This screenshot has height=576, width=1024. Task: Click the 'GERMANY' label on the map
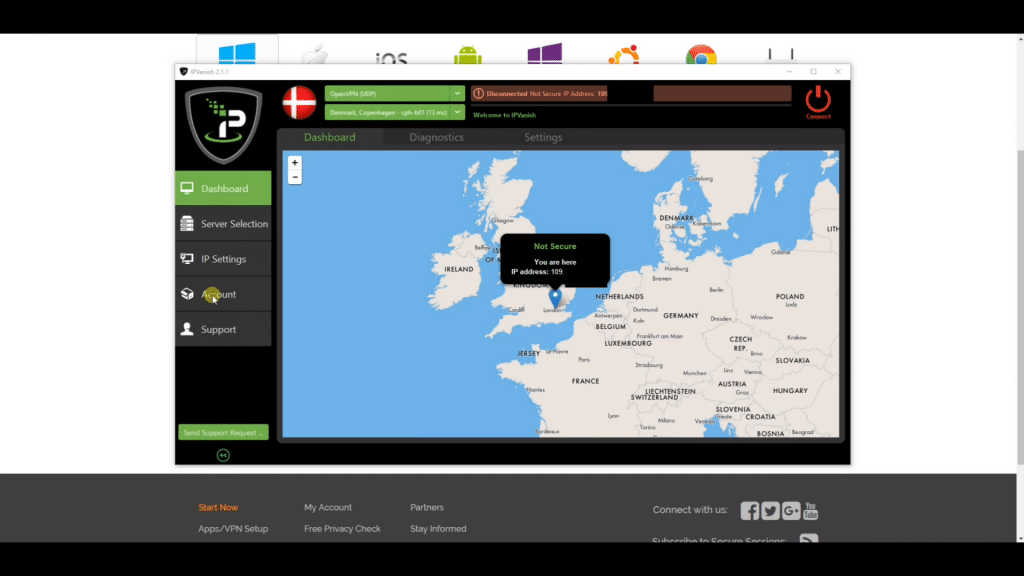681,315
